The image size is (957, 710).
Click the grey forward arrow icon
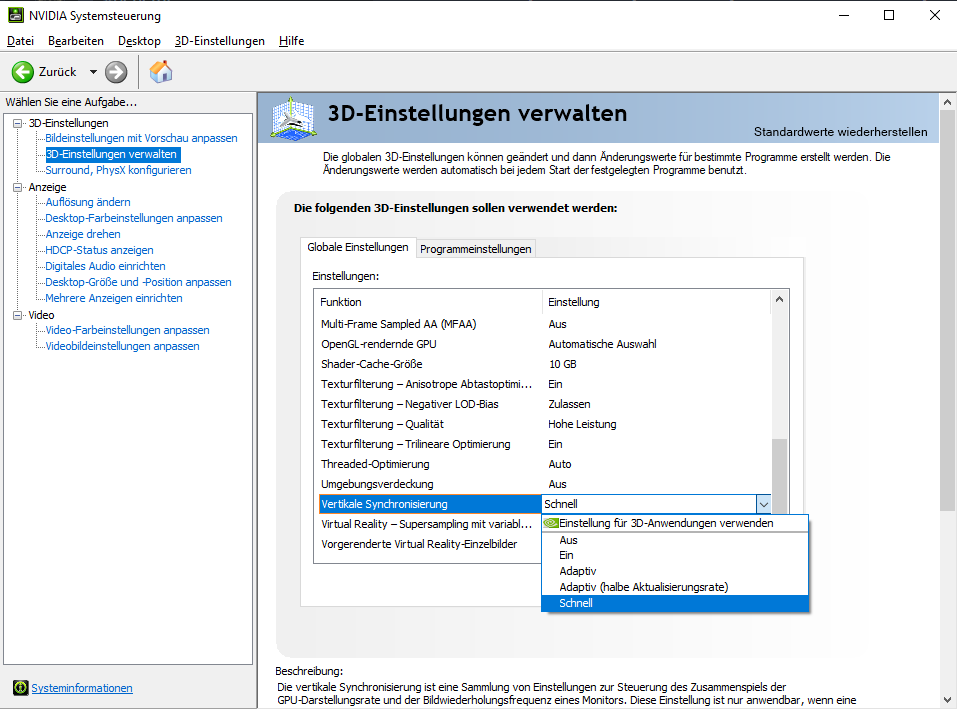[x=116, y=72]
